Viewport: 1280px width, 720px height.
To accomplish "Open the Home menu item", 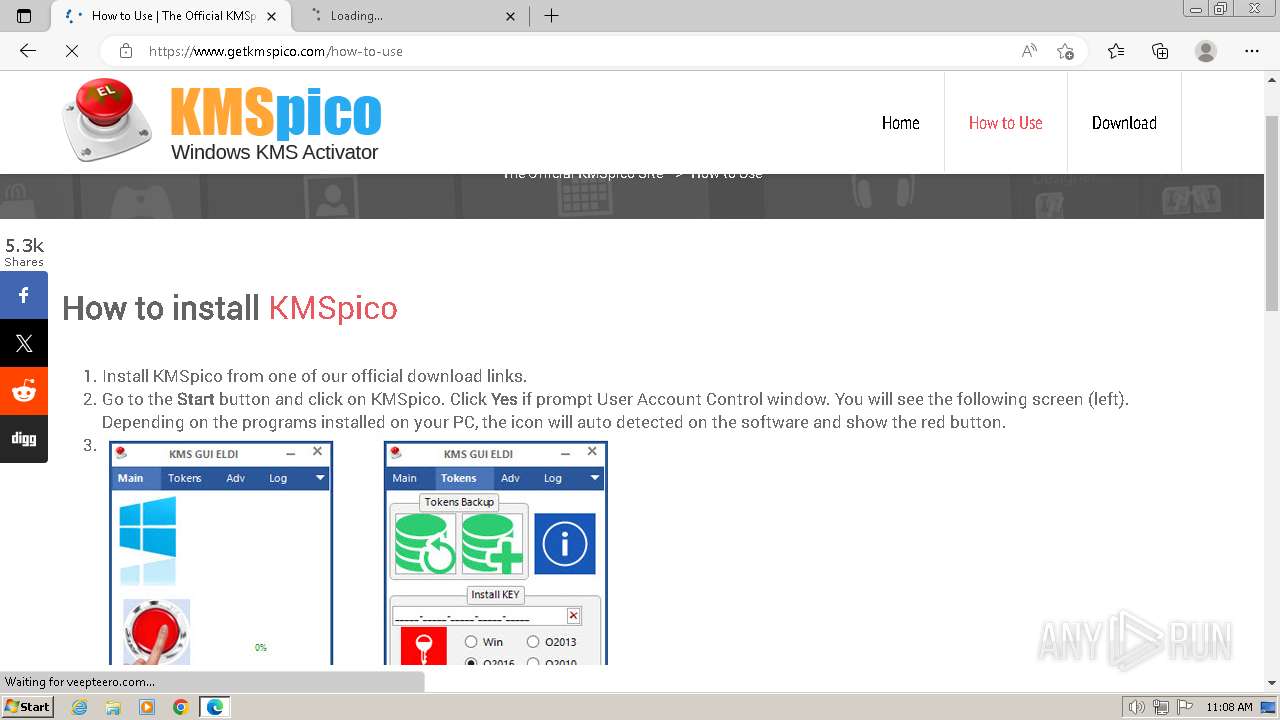I will [x=900, y=123].
